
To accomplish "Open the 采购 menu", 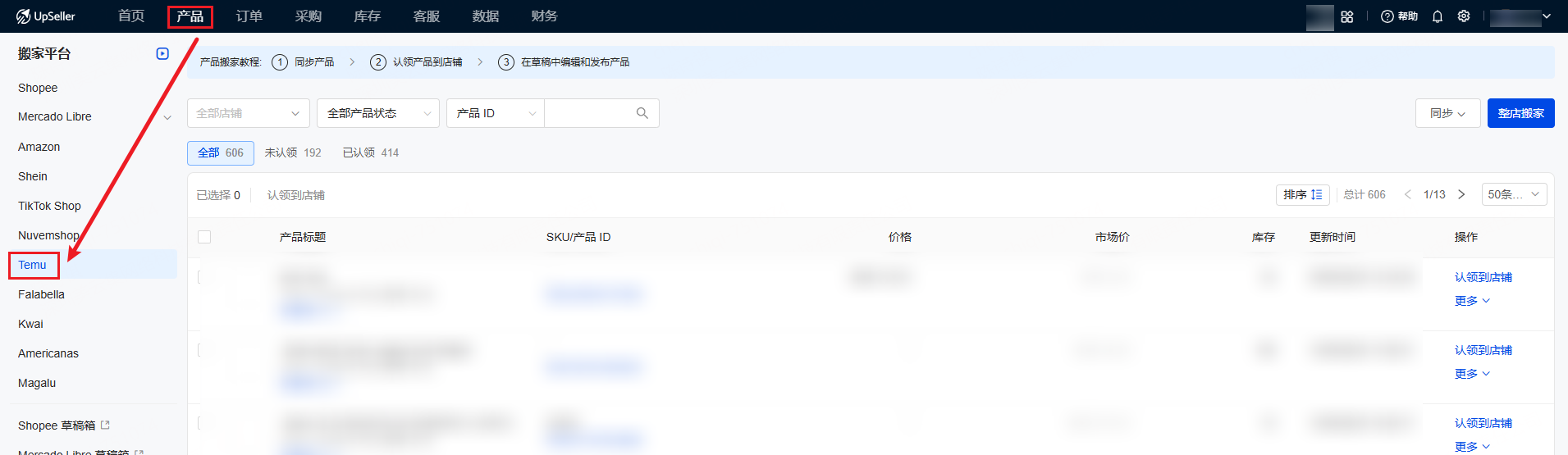I will tap(309, 16).
